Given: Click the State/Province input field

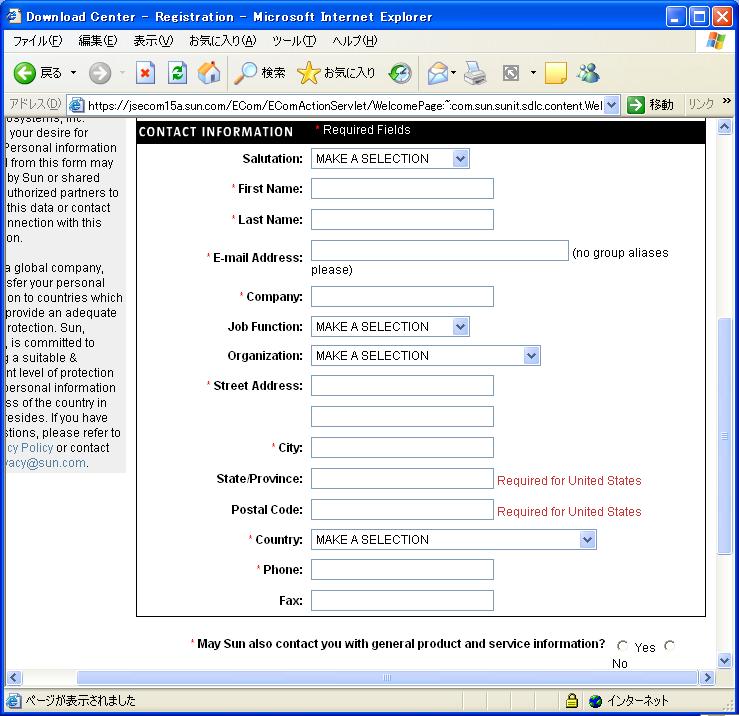Looking at the screenshot, I should click(x=402, y=478).
